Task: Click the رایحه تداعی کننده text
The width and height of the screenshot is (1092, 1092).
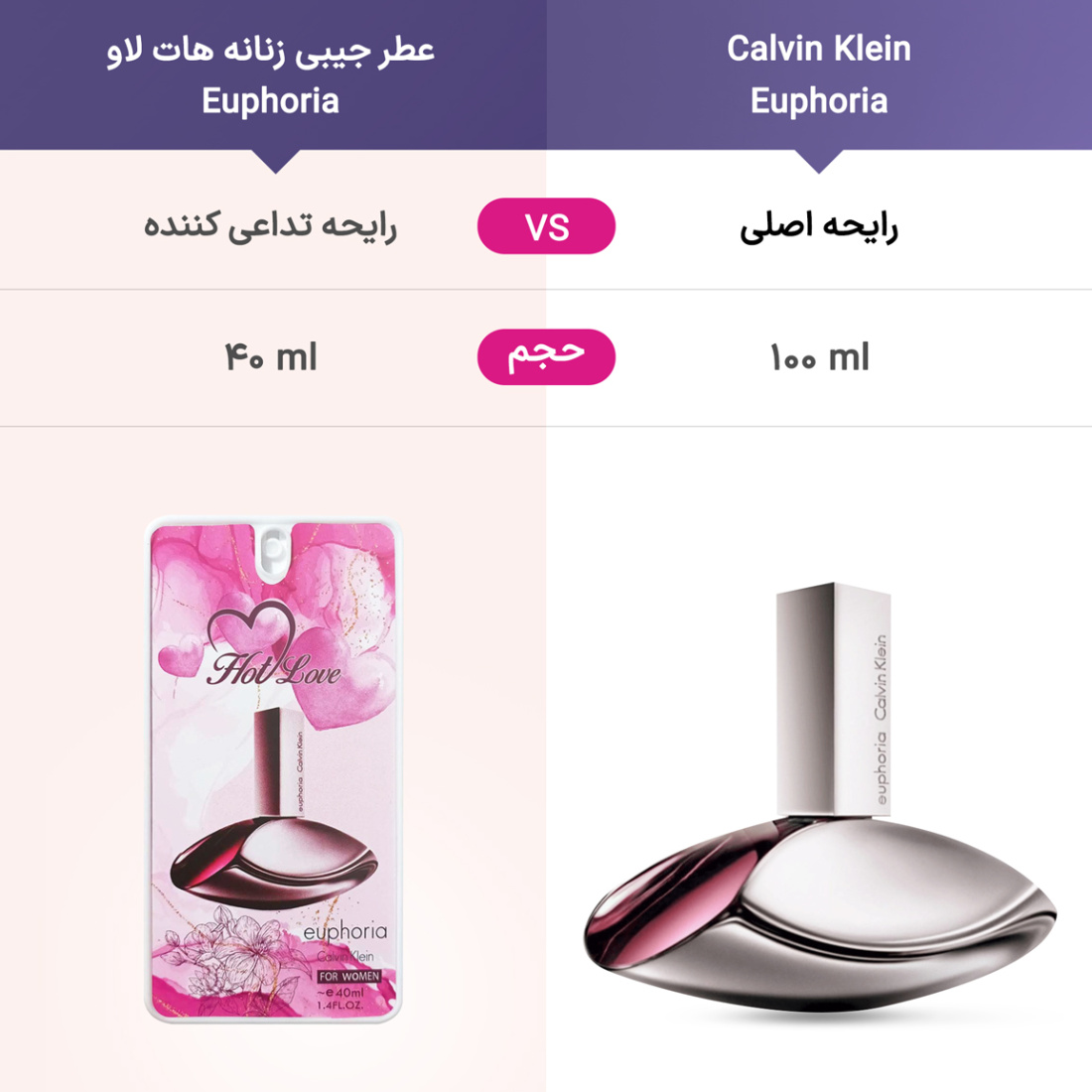Action: point(271,226)
